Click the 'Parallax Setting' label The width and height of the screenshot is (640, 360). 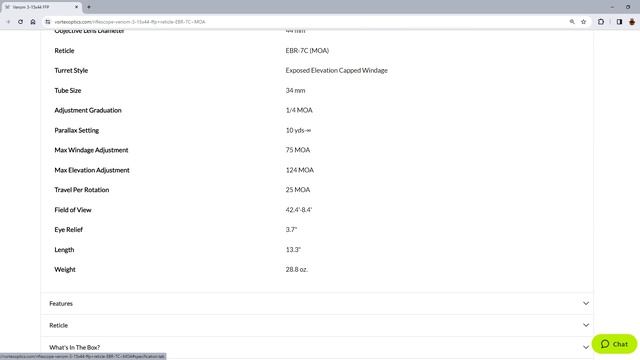[x=77, y=130]
